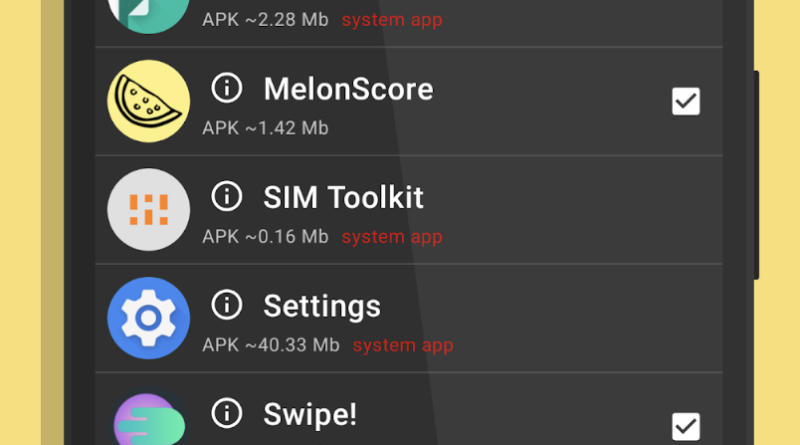The image size is (800, 445).
Task: Click the APK ~2.28 Mb size label
Action: (265, 20)
